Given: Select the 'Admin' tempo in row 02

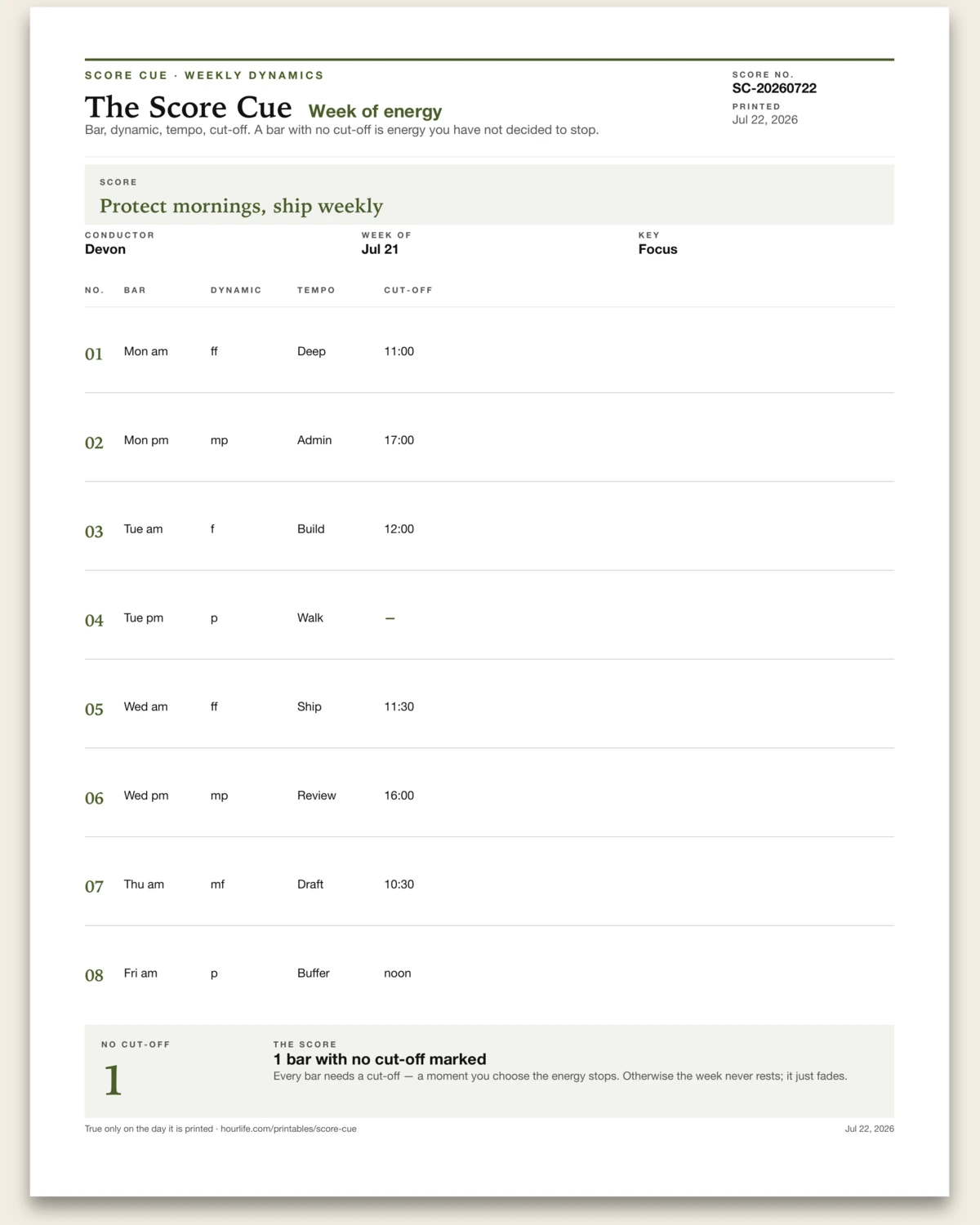Looking at the screenshot, I should (314, 440).
